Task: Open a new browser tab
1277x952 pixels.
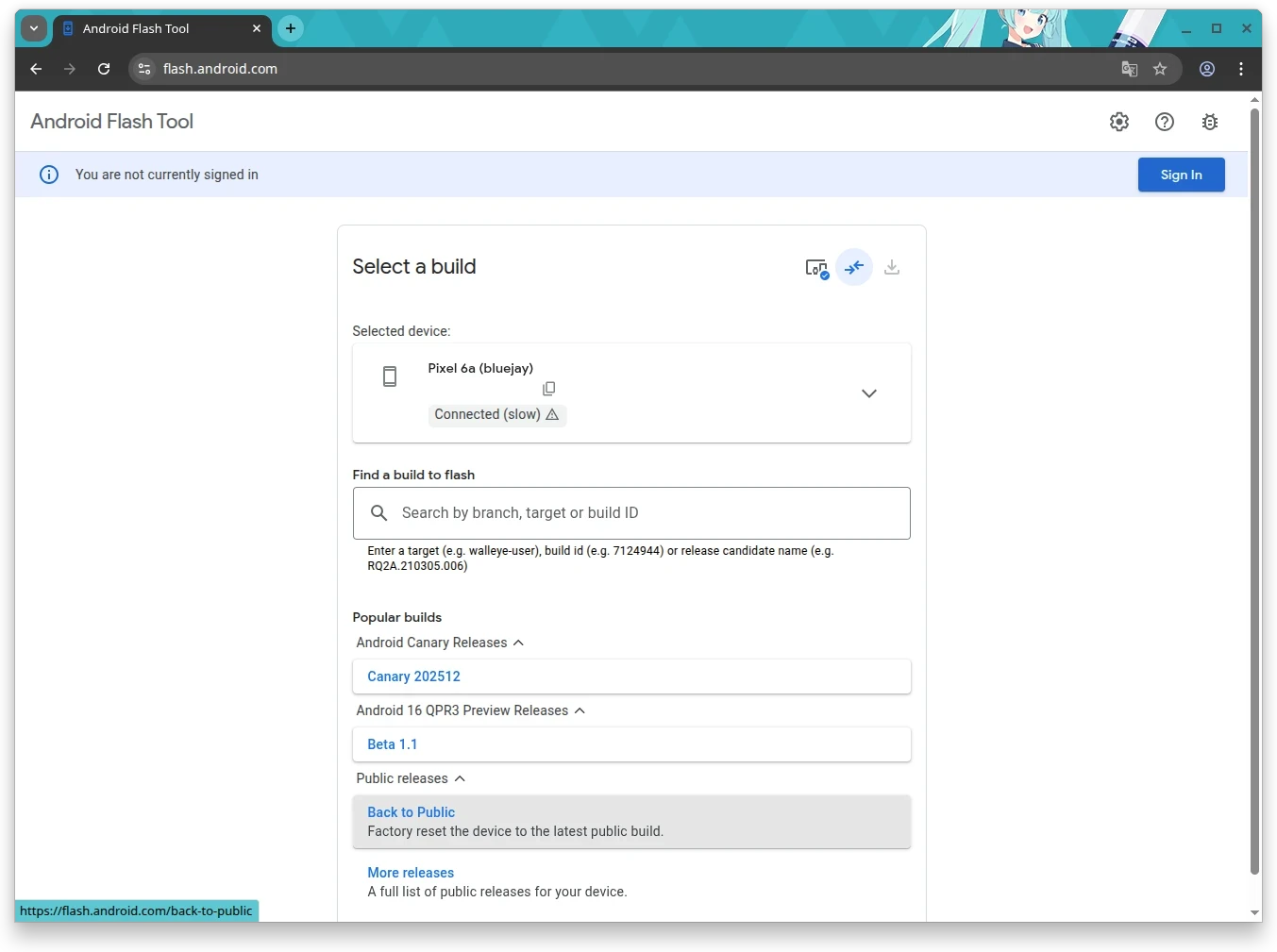Action: (x=291, y=29)
